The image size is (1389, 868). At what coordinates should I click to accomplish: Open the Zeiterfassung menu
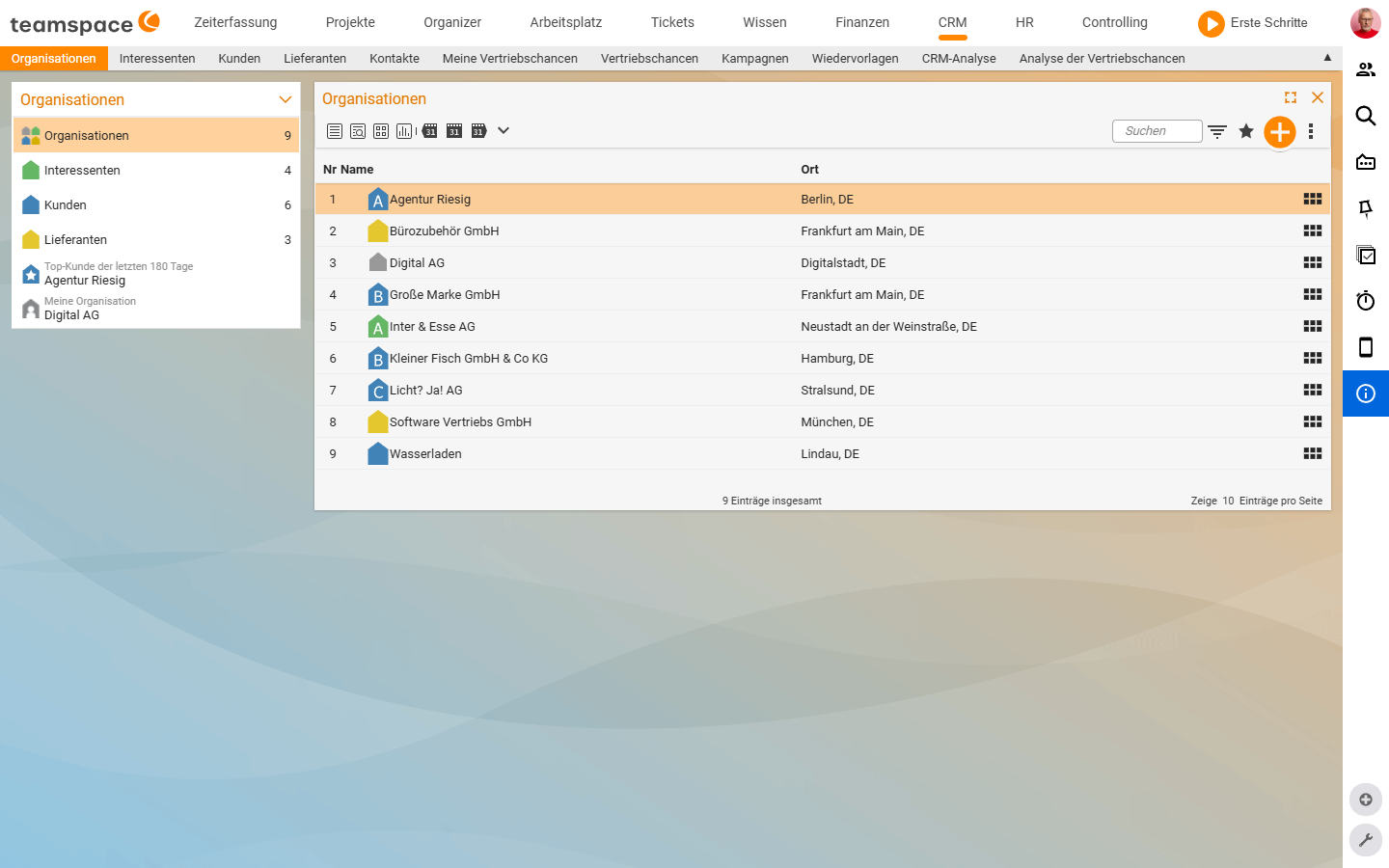click(235, 22)
